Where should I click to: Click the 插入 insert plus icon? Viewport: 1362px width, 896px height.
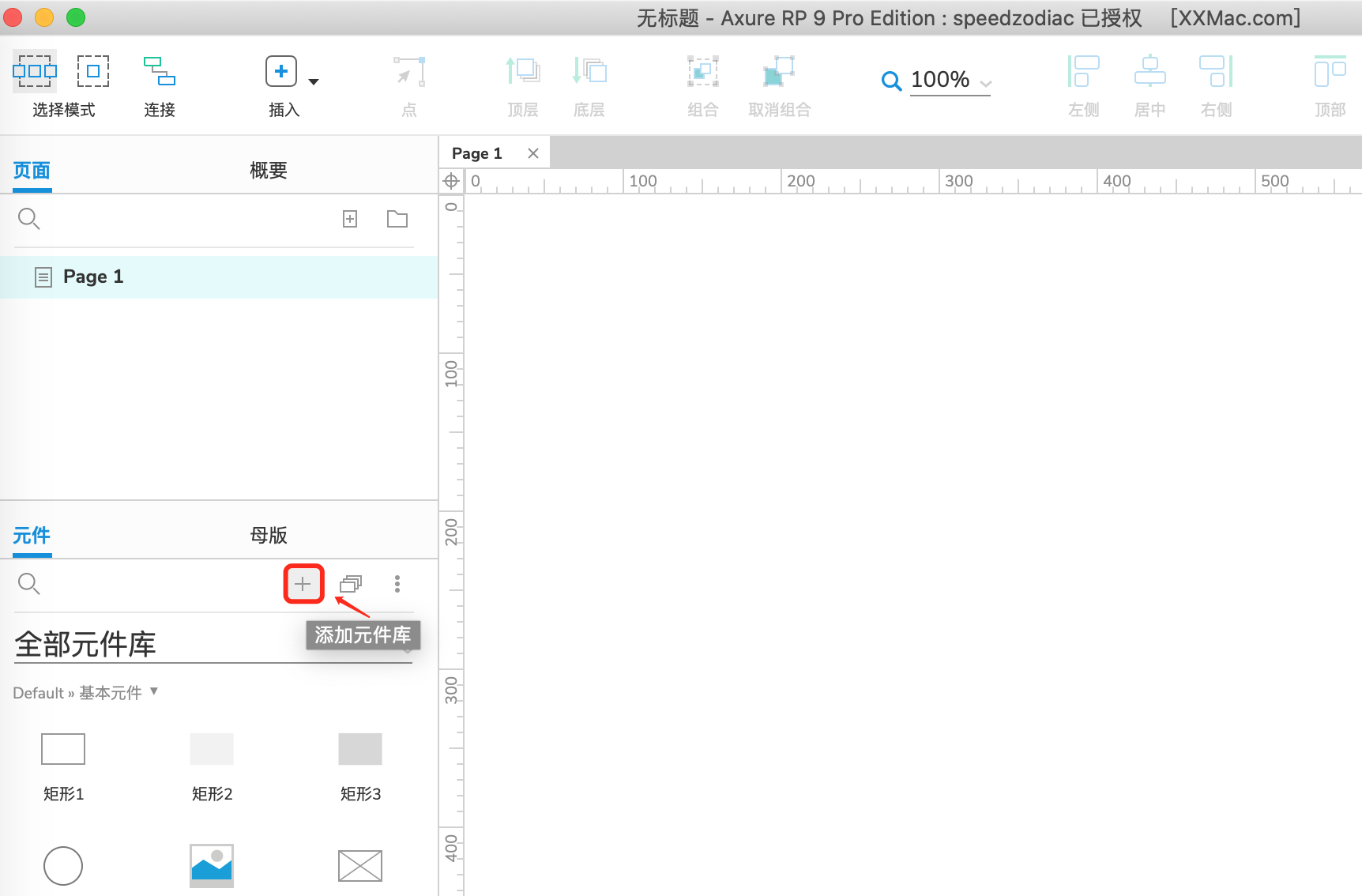click(281, 71)
